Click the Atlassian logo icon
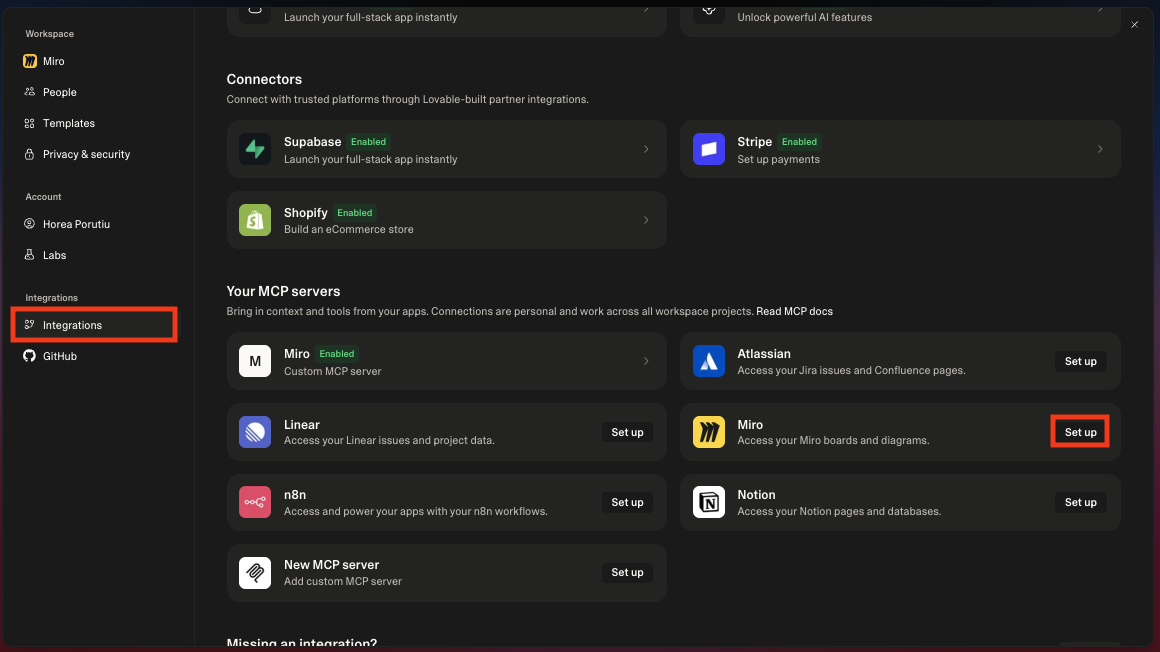The width and height of the screenshot is (1160, 652). [x=709, y=361]
